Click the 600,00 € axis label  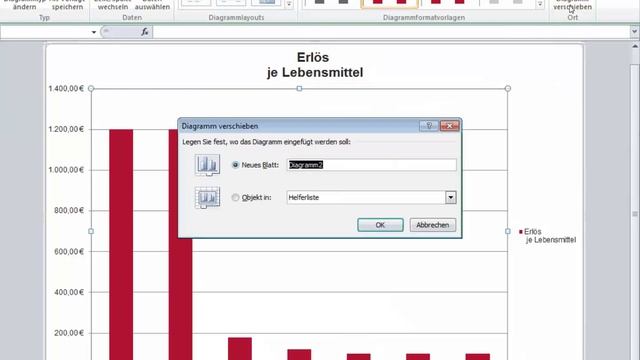pyautogui.click(x=69, y=251)
